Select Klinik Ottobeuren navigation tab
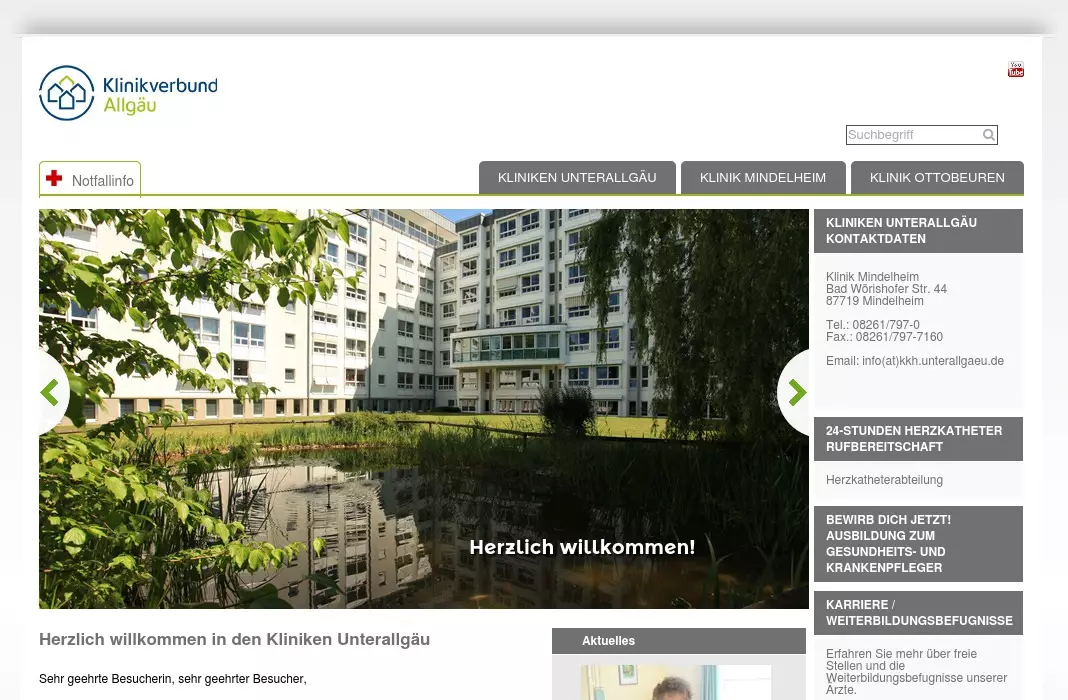This screenshot has height=700, width=1068. coord(937,178)
